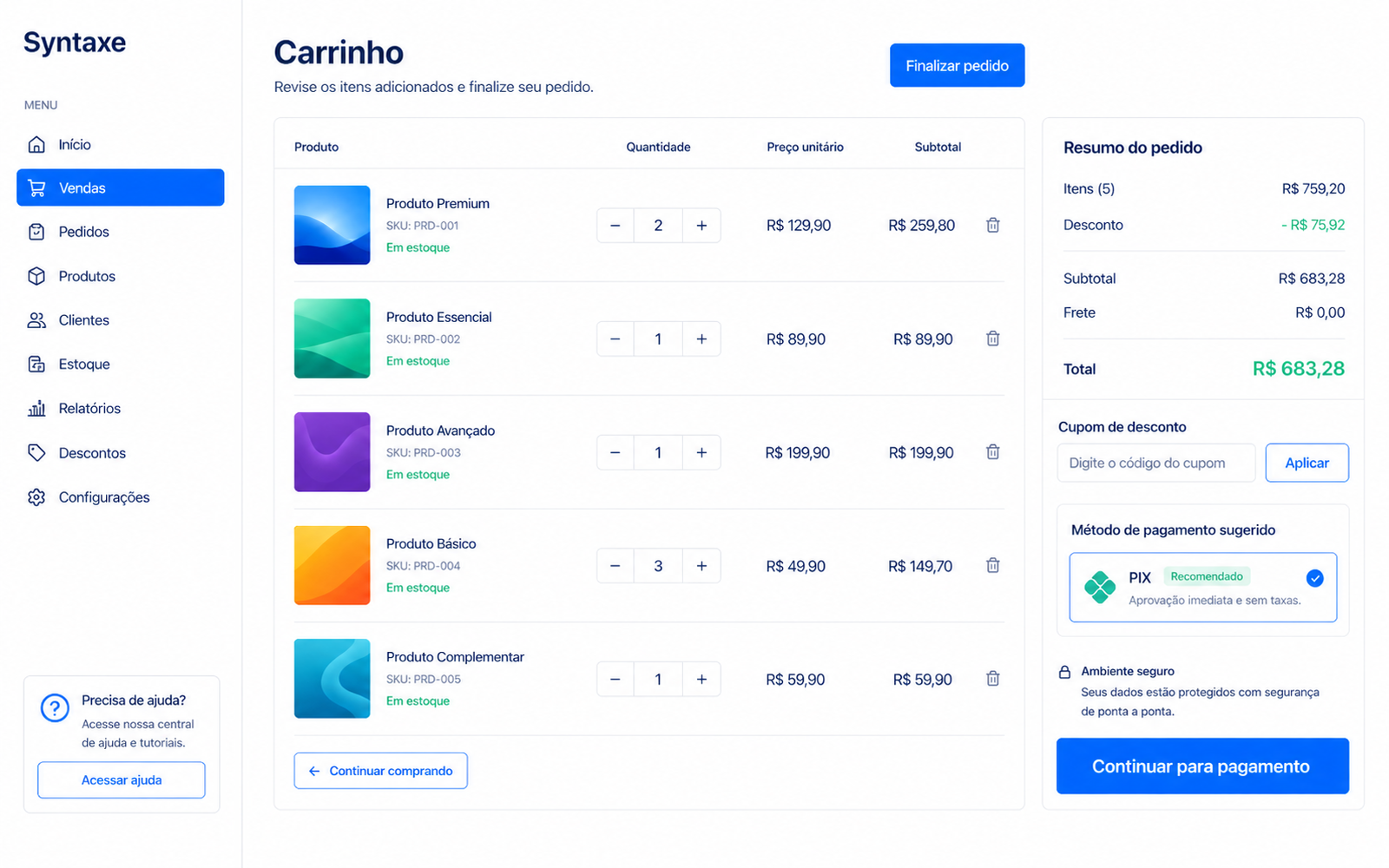Click trash icon for Produto Complementar

point(993,679)
